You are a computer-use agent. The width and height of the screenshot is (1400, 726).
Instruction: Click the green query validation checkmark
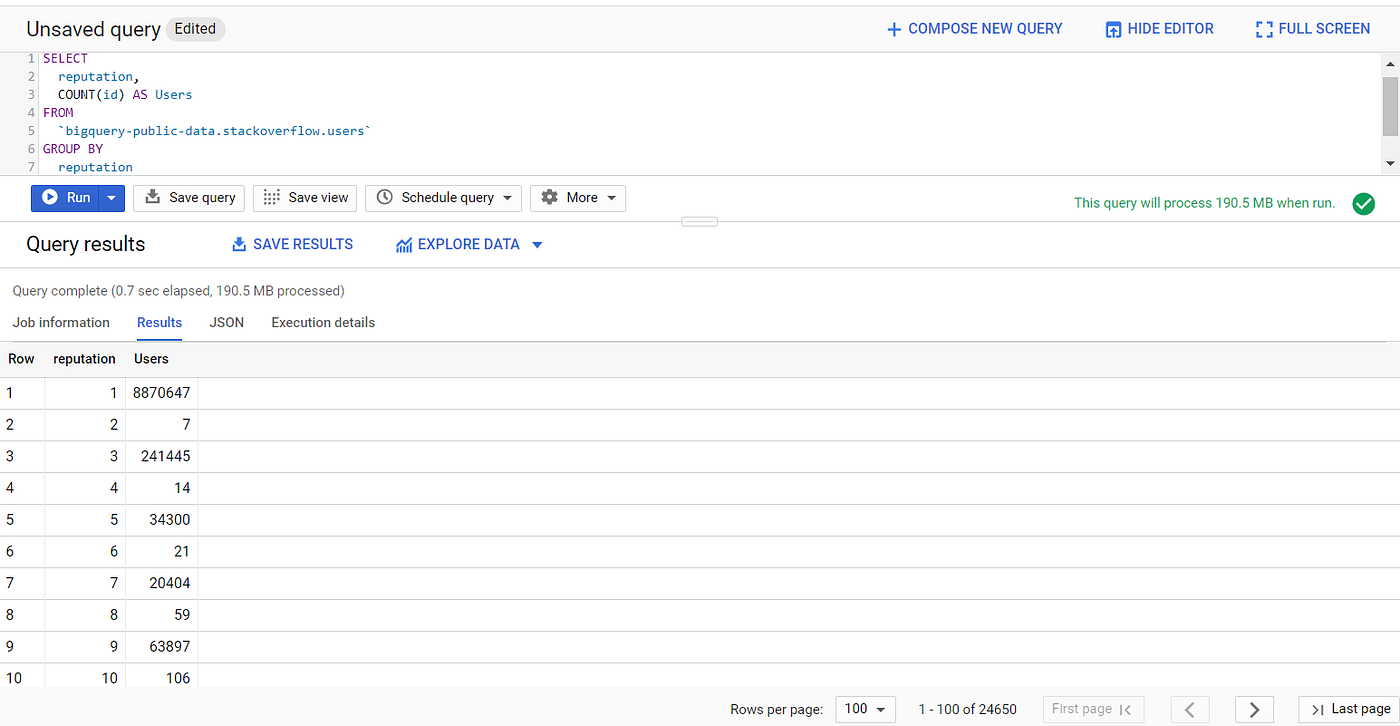tap(1363, 203)
